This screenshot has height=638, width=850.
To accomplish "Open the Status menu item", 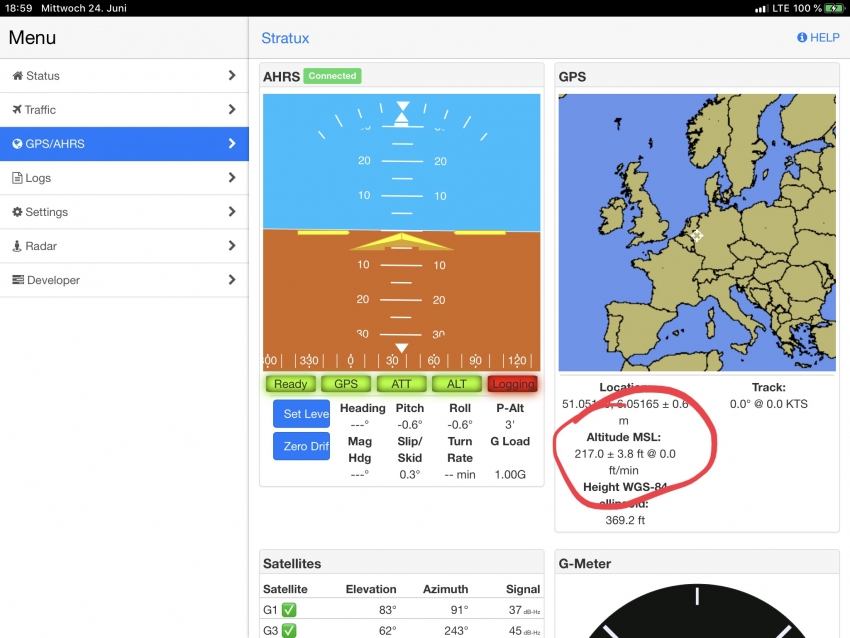I will [x=124, y=76].
